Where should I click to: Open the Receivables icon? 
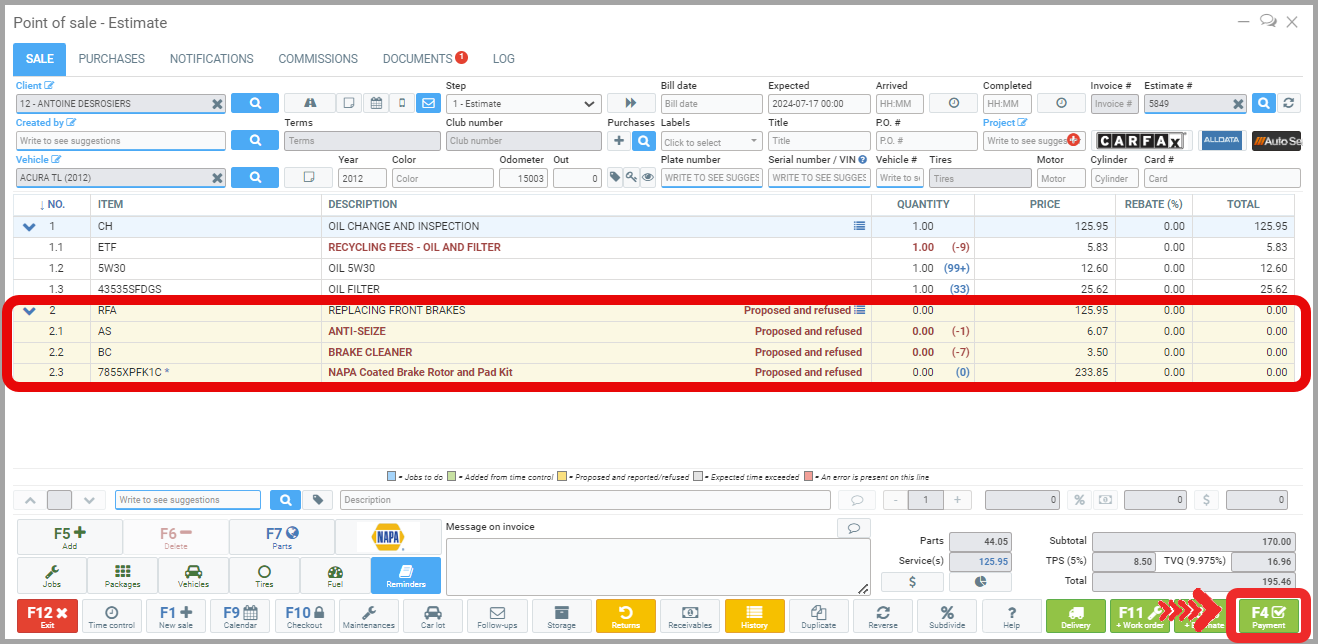(690, 616)
